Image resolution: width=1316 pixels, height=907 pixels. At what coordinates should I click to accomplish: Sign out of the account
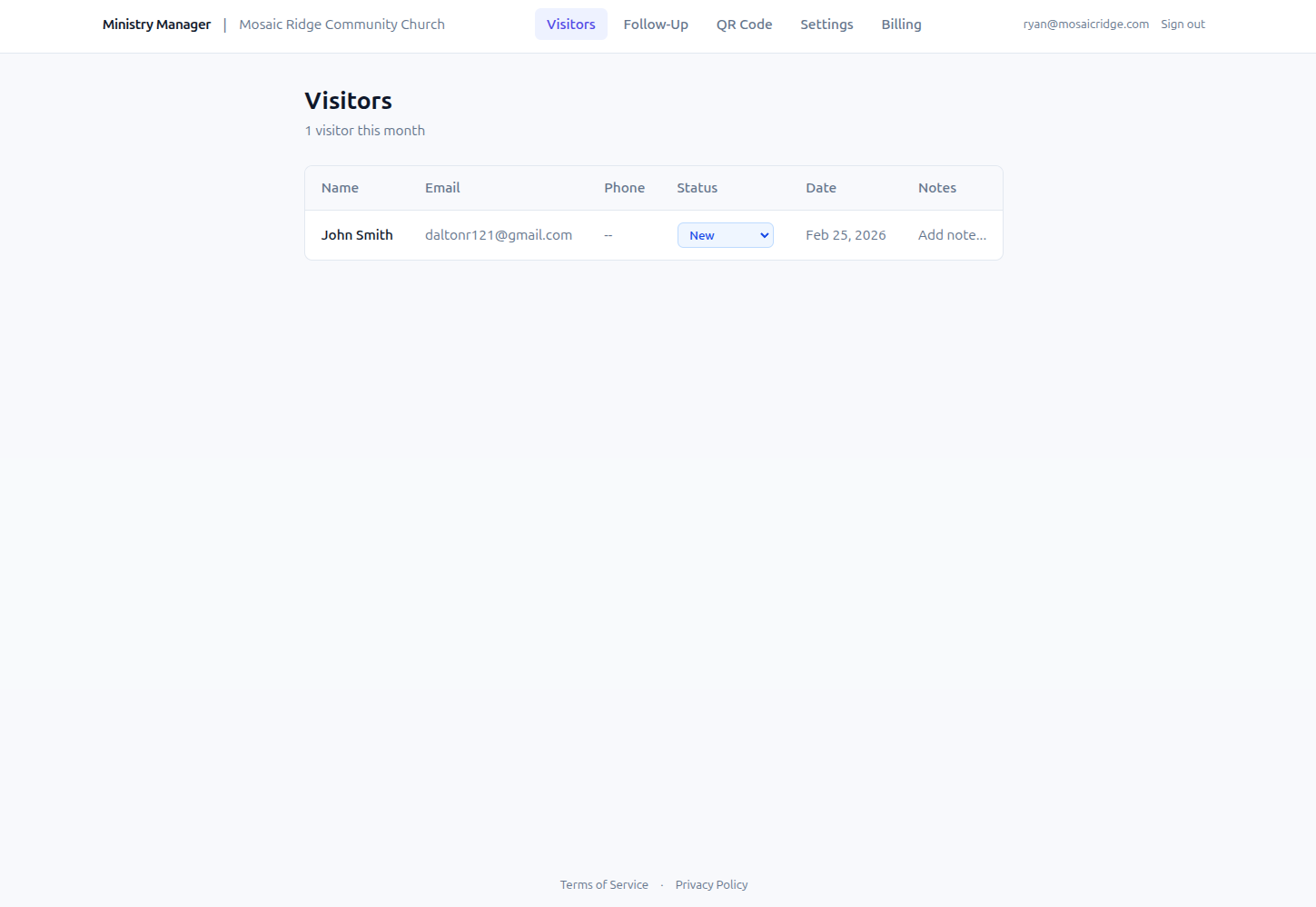pyautogui.click(x=1182, y=24)
